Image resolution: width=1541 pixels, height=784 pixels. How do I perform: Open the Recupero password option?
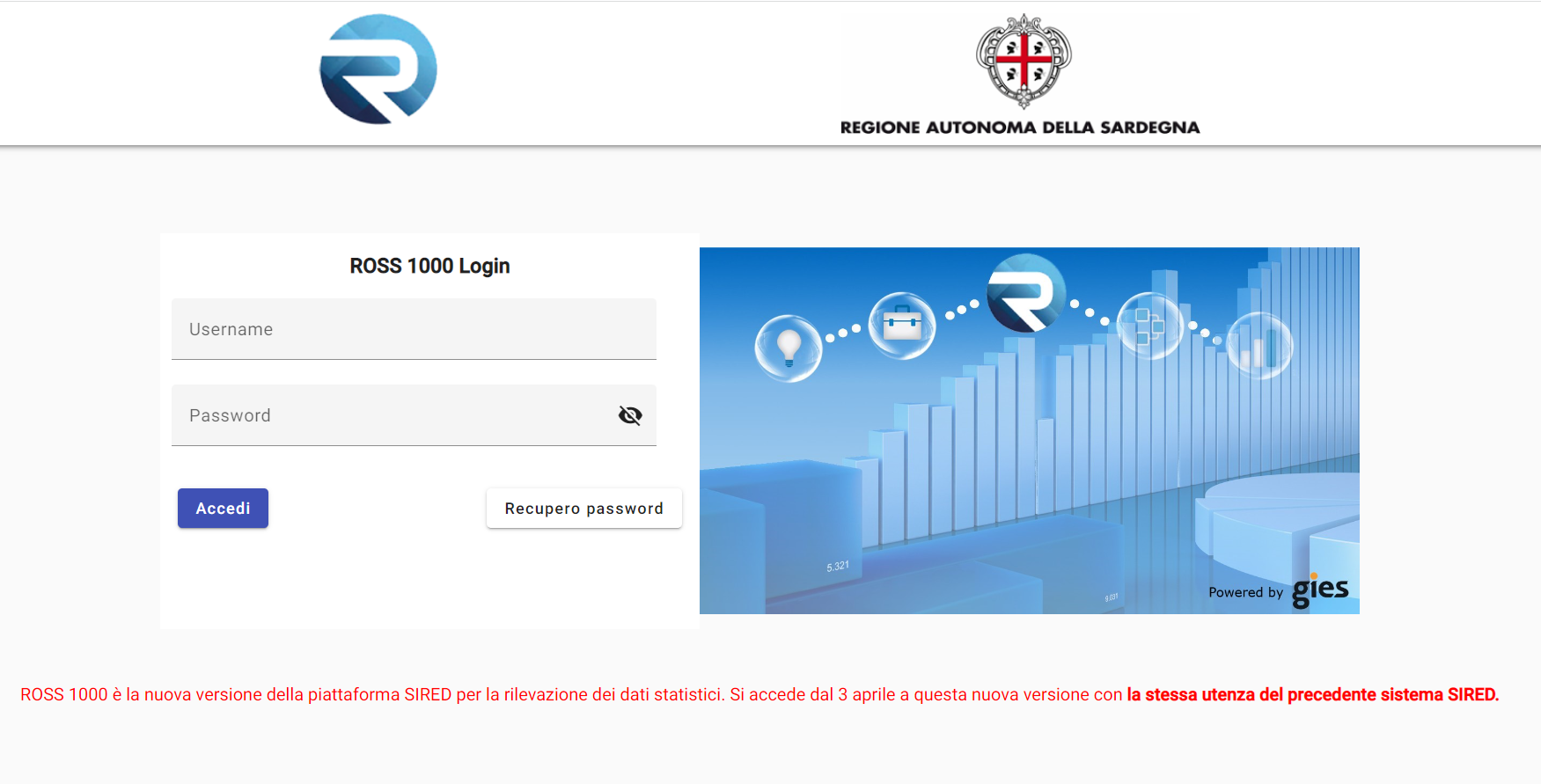pyautogui.click(x=584, y=509)
